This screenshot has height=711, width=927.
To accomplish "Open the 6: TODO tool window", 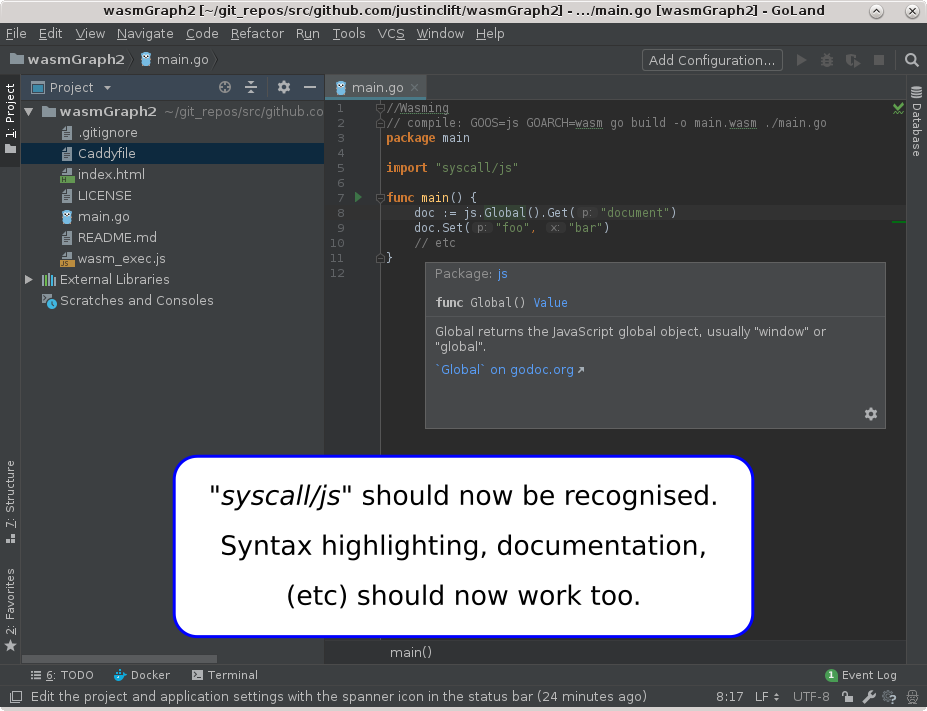I will click(x=62, y=675).
